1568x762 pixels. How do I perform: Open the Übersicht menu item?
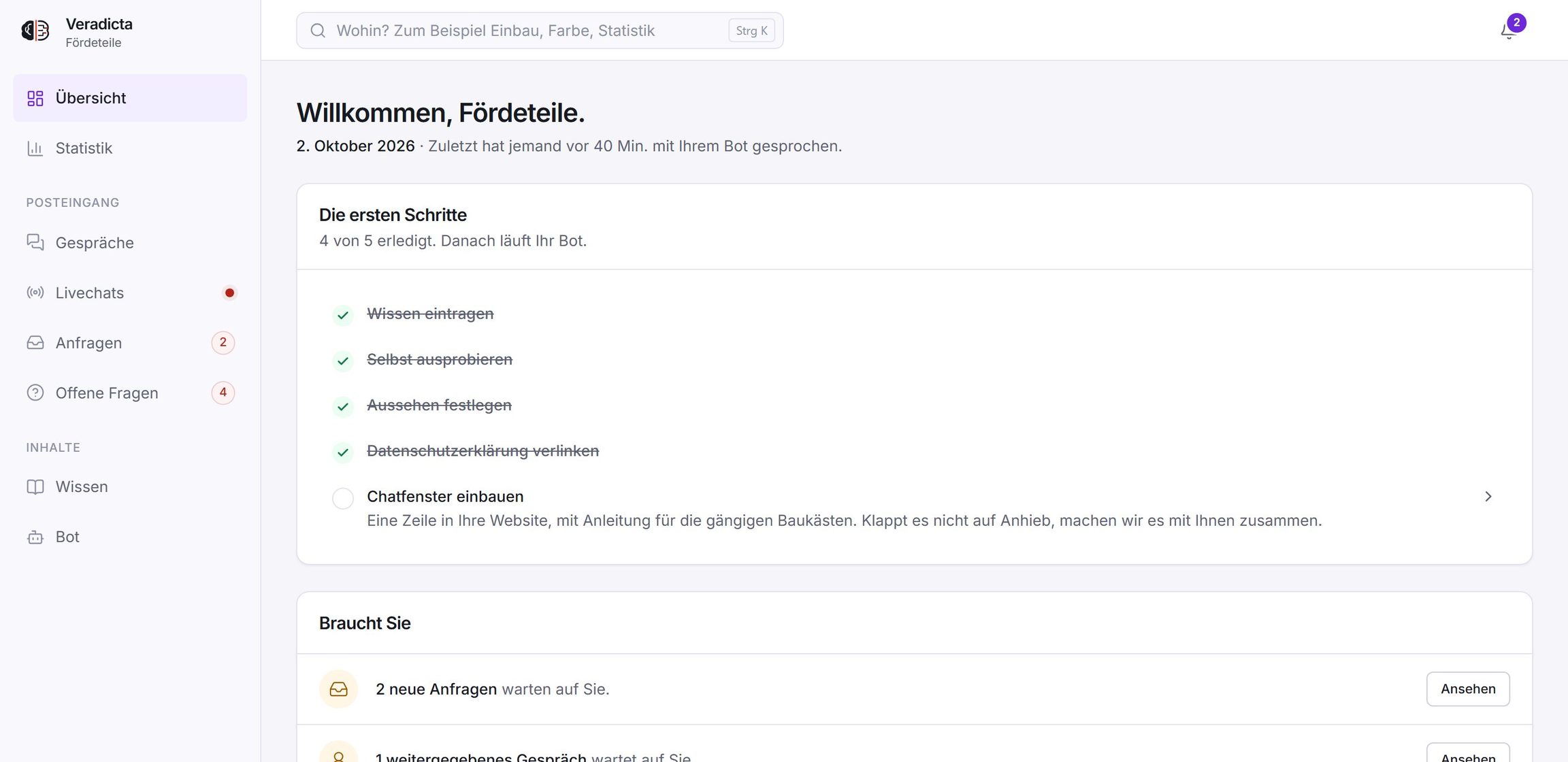(130, 98)
